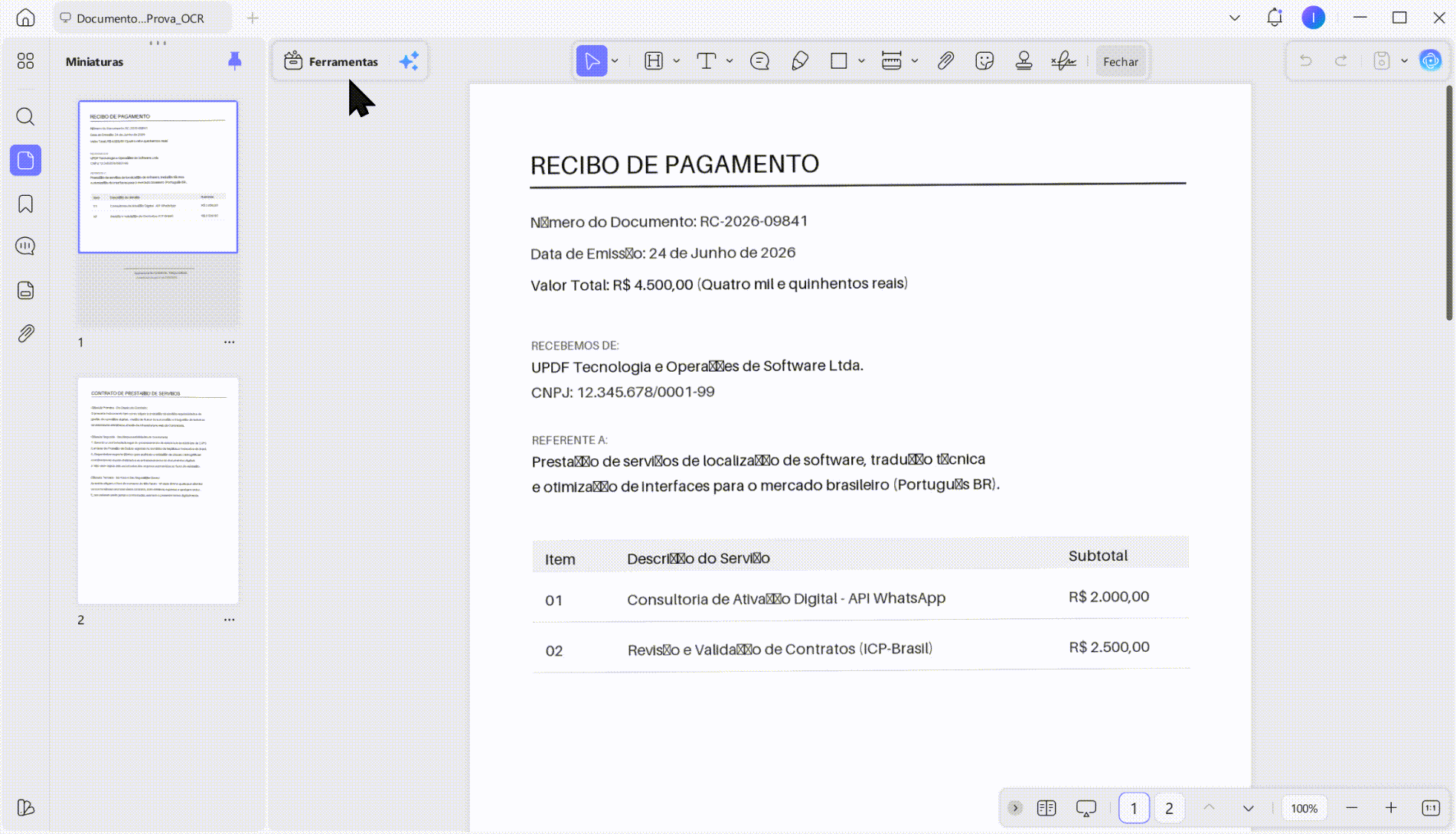Expand the selection tool dropdown
1456x834 pixels.
615,61
